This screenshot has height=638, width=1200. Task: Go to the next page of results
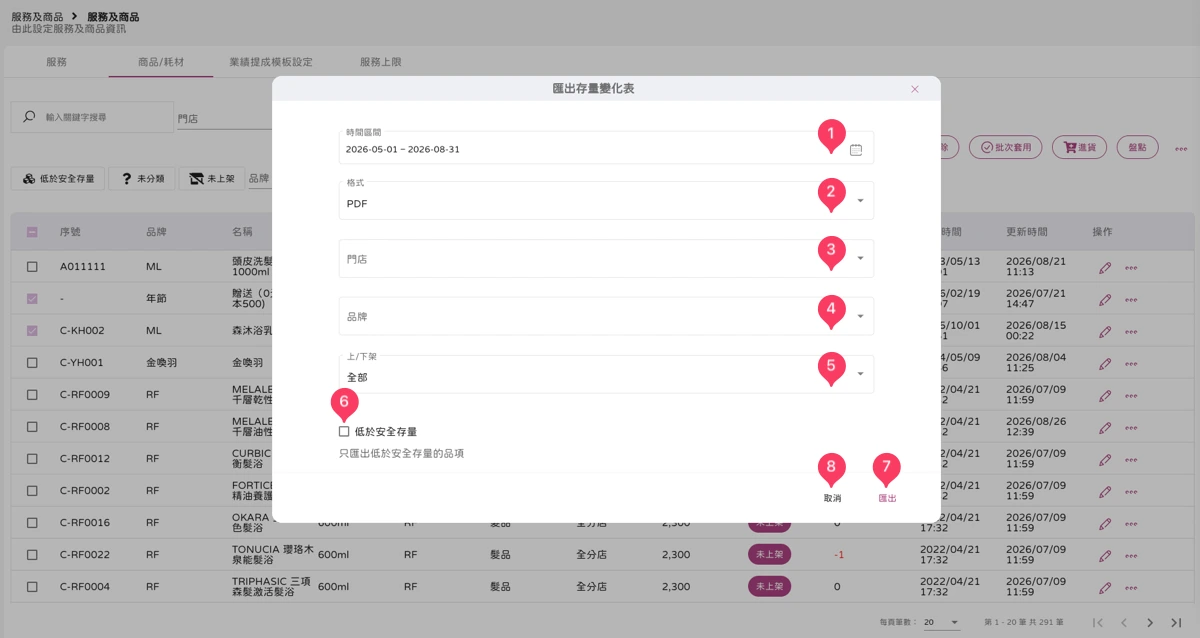(1150, 622)
